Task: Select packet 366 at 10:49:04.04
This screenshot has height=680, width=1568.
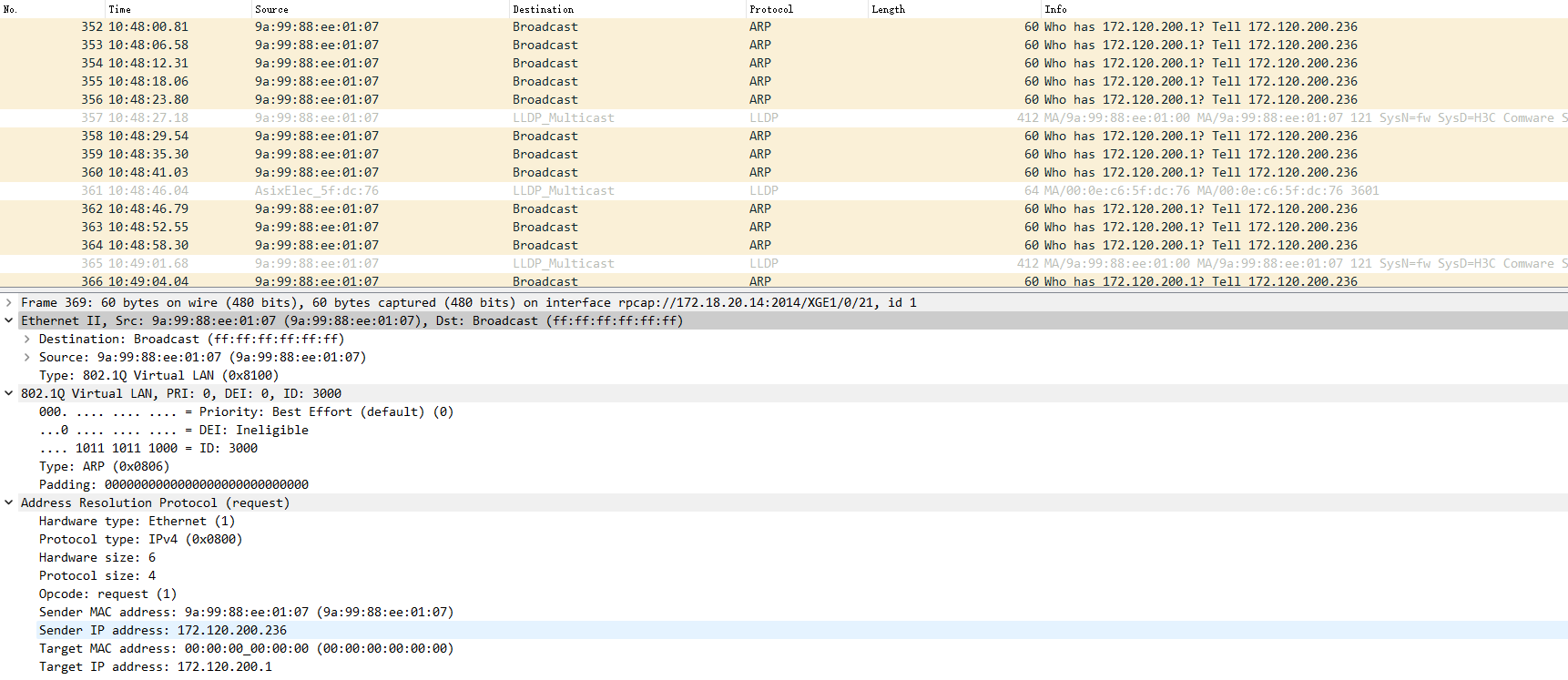Action: [x=784, y=281]
